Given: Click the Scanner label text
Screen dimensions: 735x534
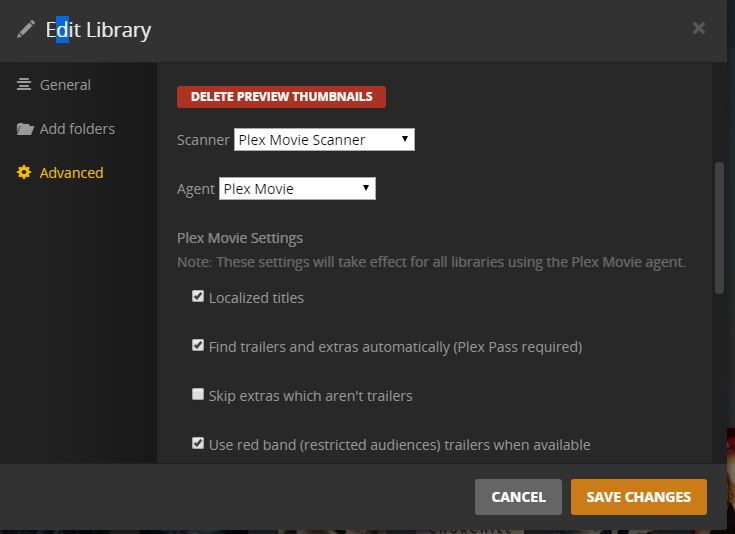Looking at the screenshot, I should pyautogui.click(x=203, y=140).
